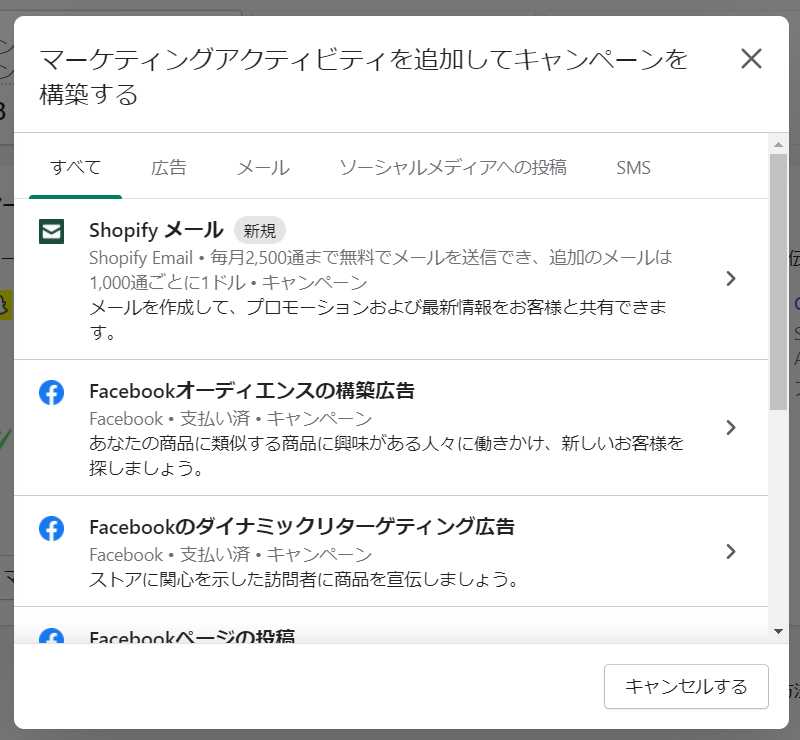The width and height of the screenshot is (800, 740).
Task: Close the marketing activity dialog
Action: (751, 59)
